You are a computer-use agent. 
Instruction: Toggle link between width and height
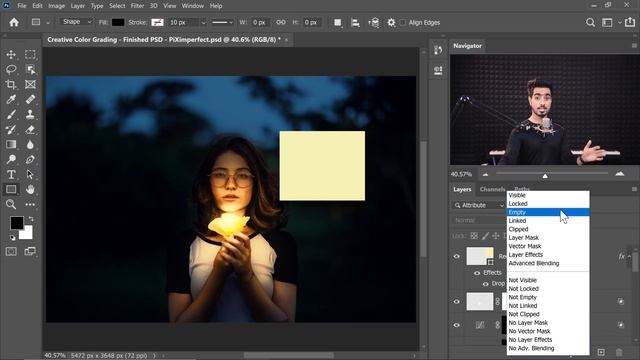click(x=281, y=22)
